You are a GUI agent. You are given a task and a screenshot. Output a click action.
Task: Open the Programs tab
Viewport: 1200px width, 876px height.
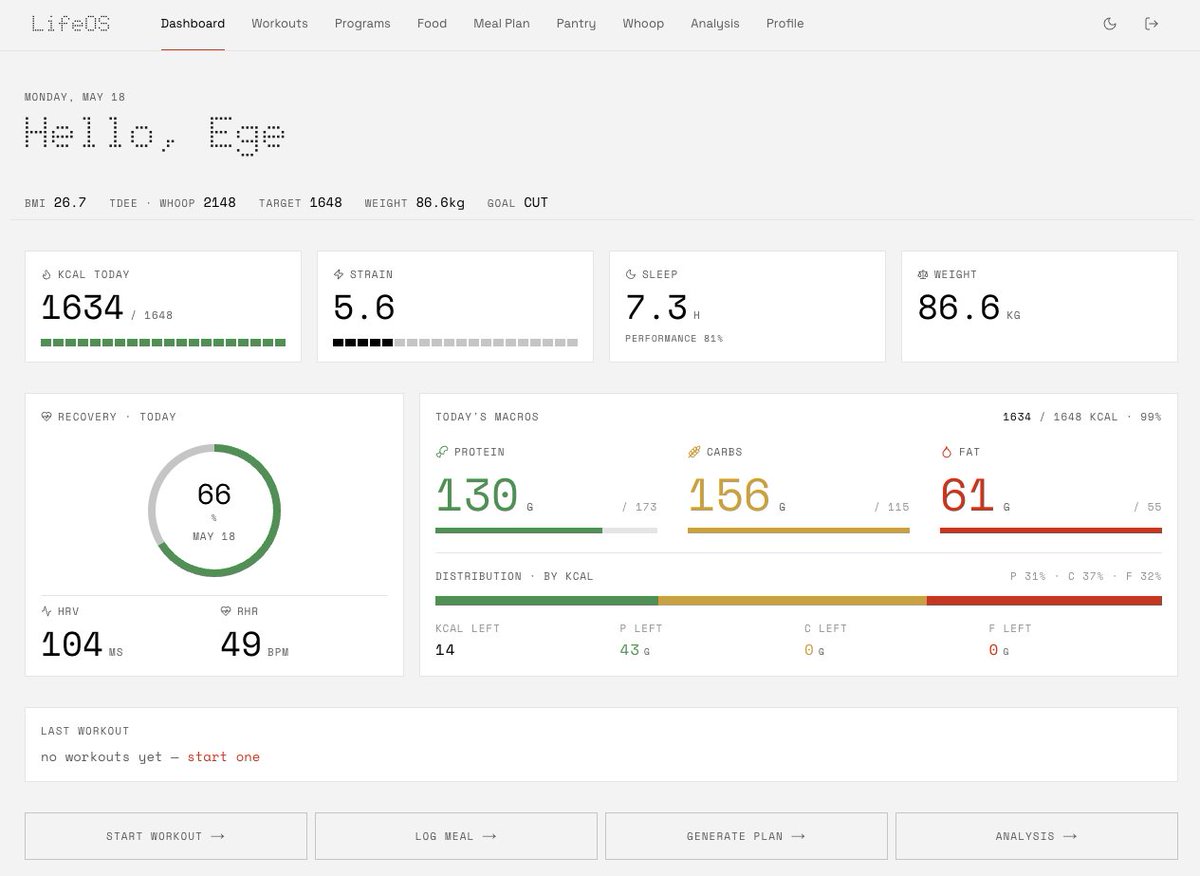[x=363, y=23]
